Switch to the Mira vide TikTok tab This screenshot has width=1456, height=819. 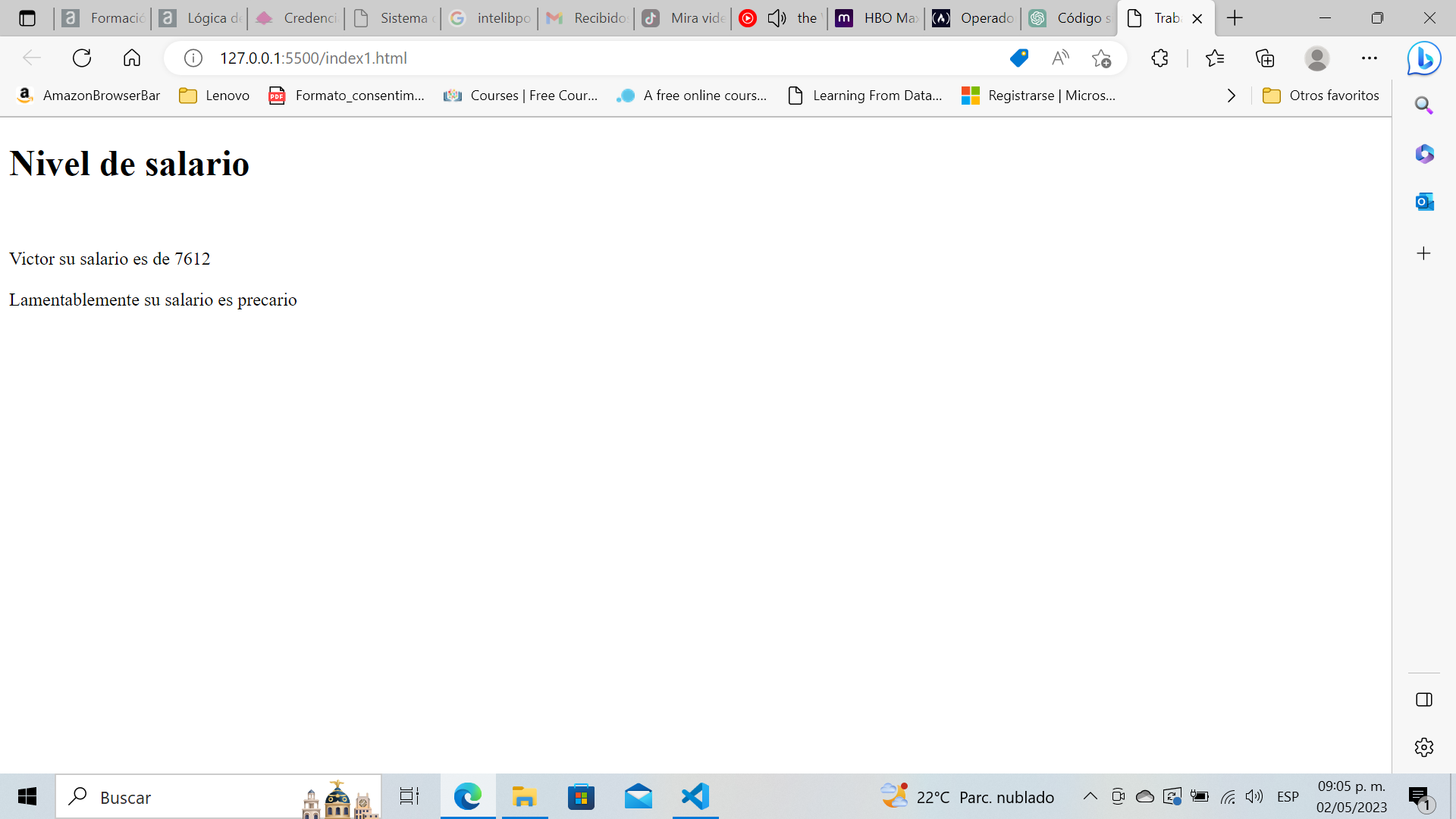point(683,18)
